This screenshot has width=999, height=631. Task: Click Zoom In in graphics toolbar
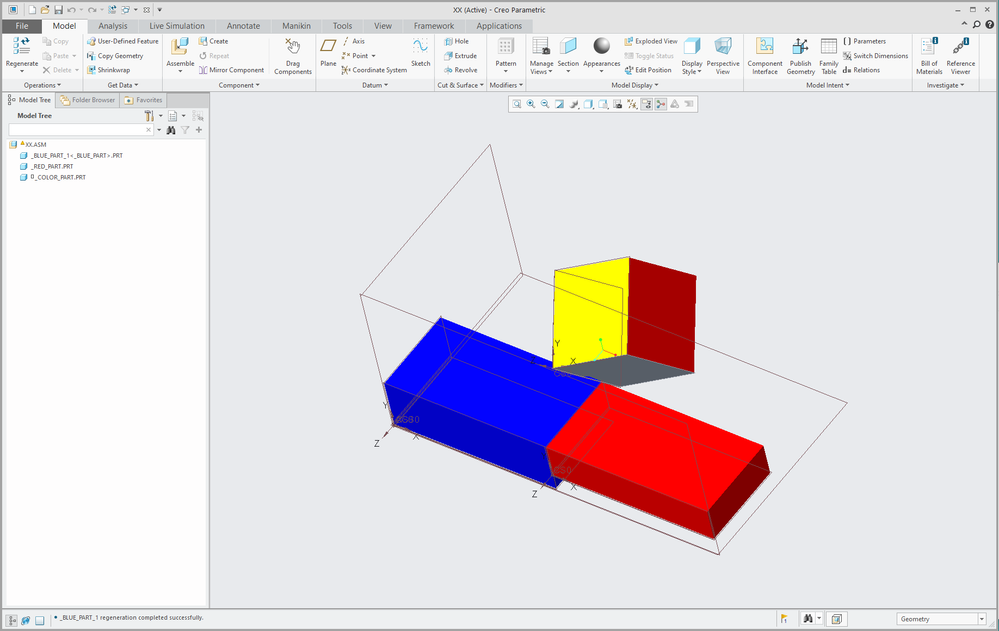point(531,104)
